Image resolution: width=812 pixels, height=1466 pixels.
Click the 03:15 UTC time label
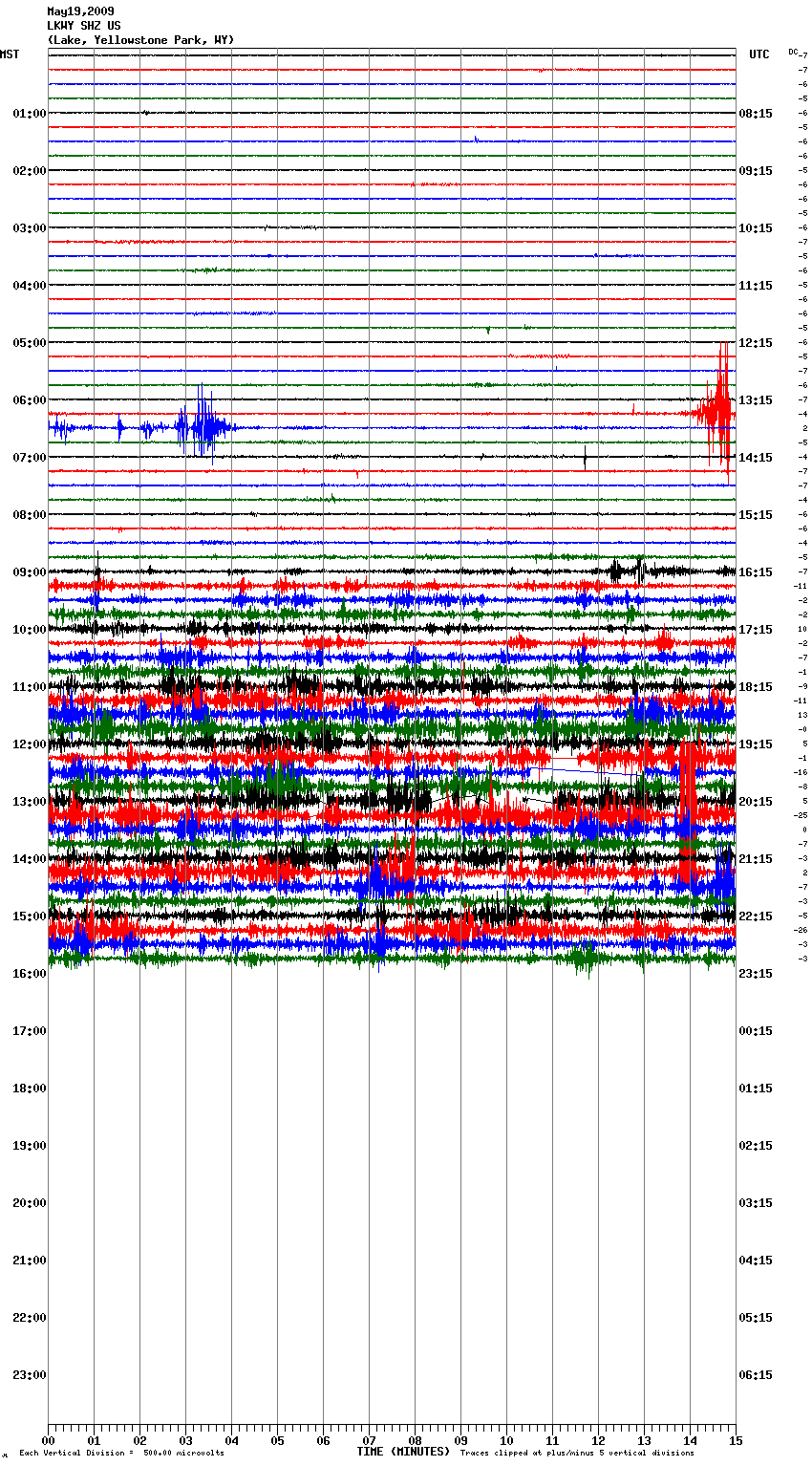point(756,1203)
